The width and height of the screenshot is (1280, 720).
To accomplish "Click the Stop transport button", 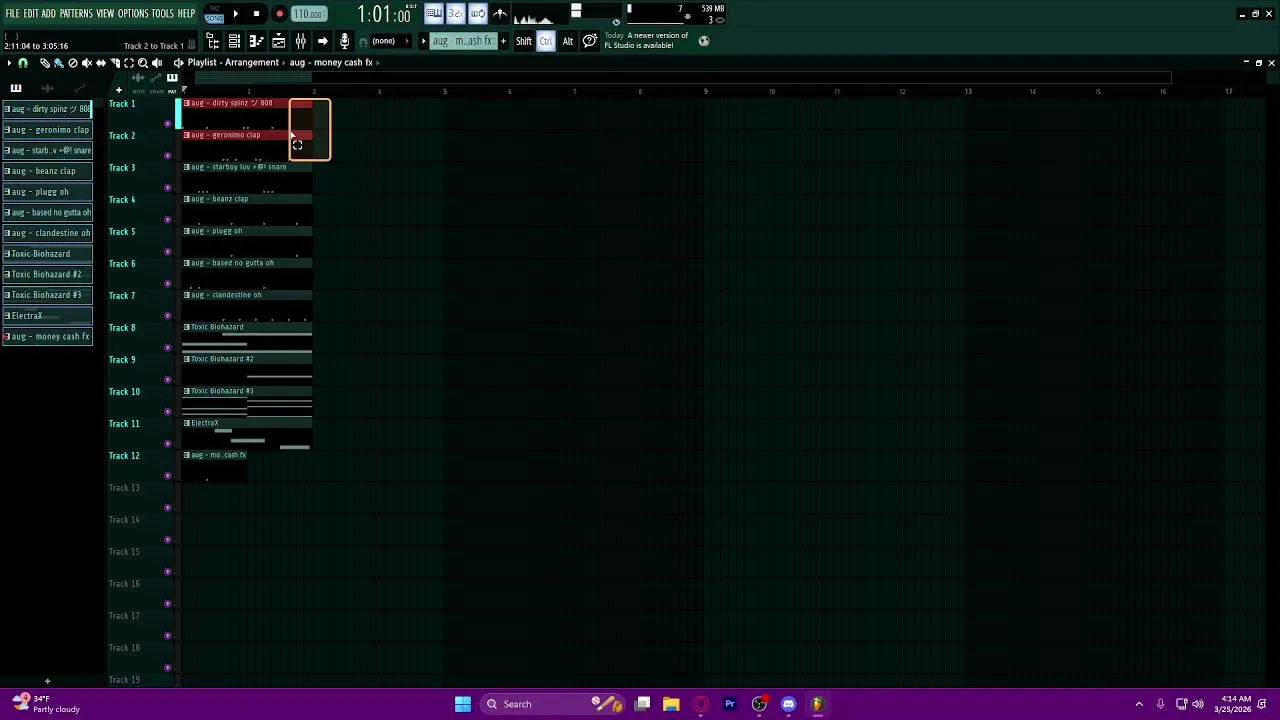I will click(257, 14).
